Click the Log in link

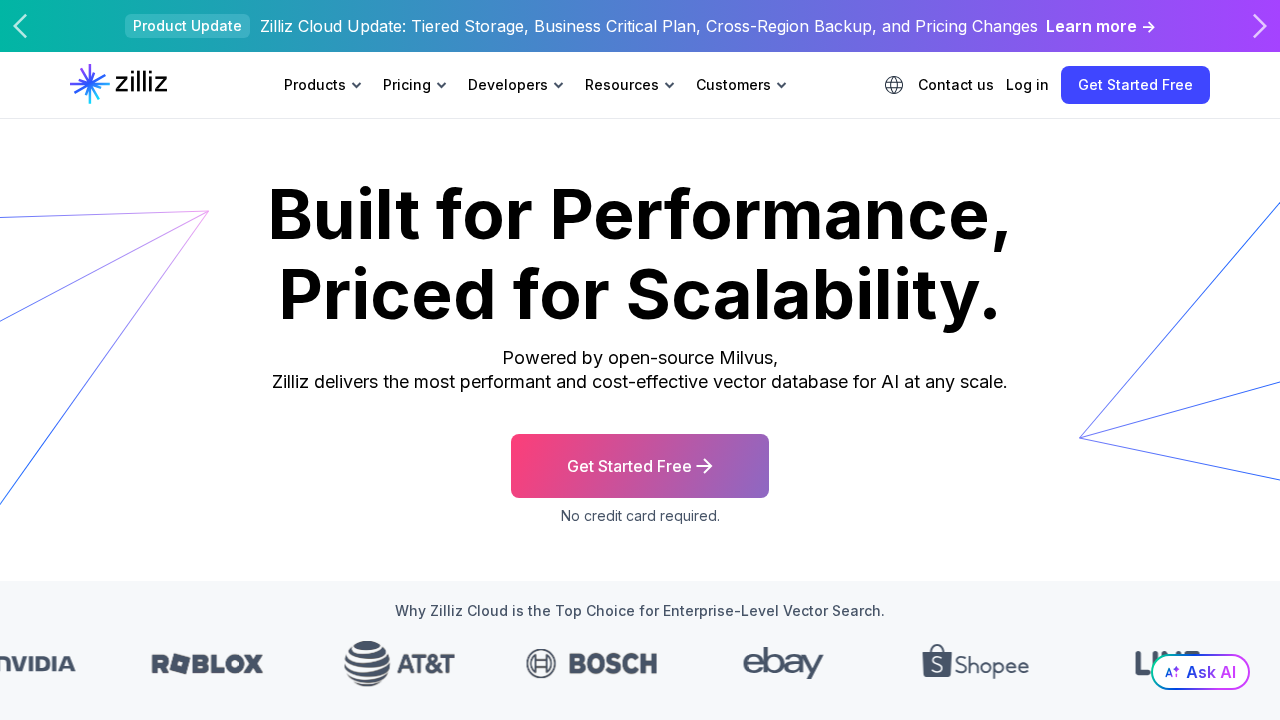tap(1027, 85)
